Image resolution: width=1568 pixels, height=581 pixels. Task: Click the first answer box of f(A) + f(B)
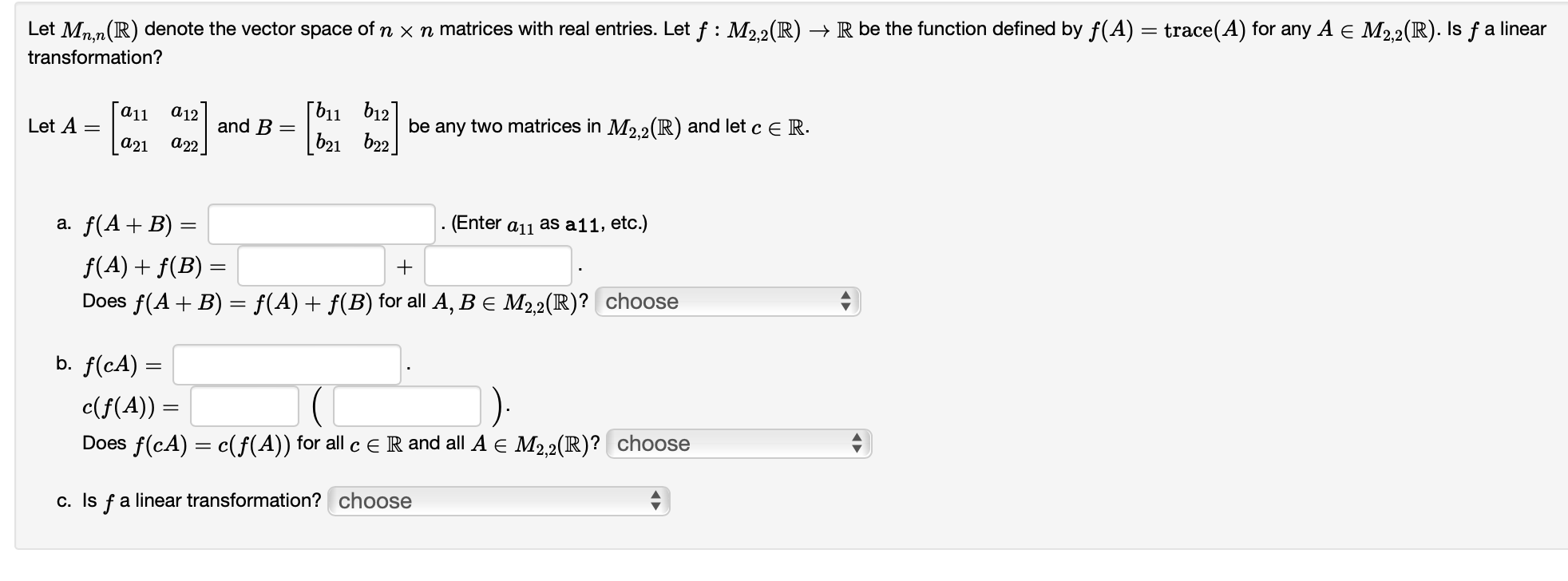(311, 266)
